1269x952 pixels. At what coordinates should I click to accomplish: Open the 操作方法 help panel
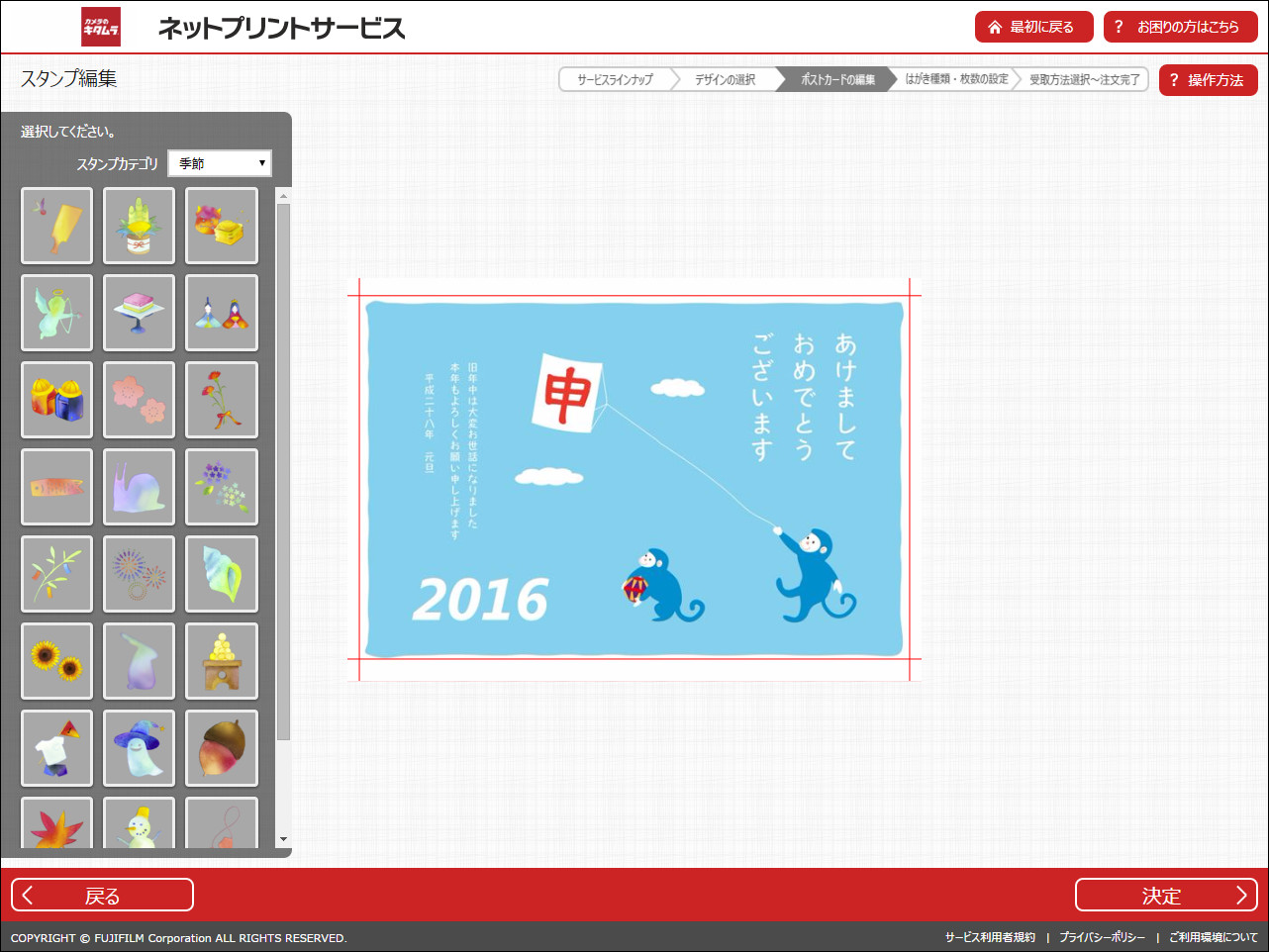[x=1208, y=80]
